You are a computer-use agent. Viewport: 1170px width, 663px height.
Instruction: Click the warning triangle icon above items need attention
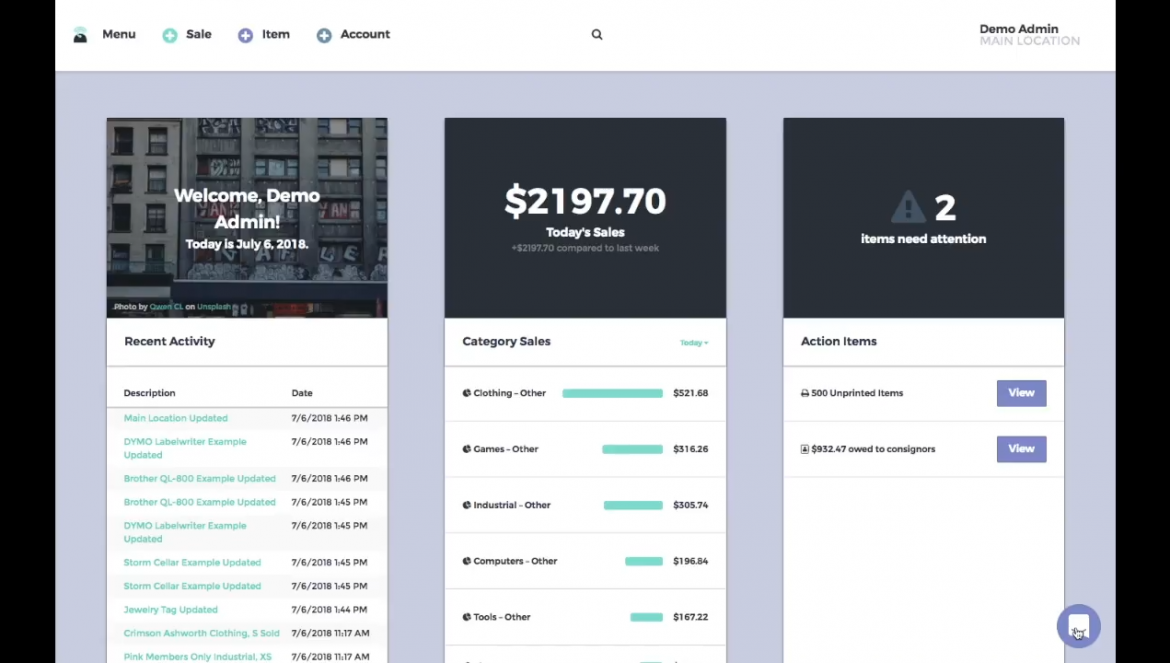tap(908, 207)
